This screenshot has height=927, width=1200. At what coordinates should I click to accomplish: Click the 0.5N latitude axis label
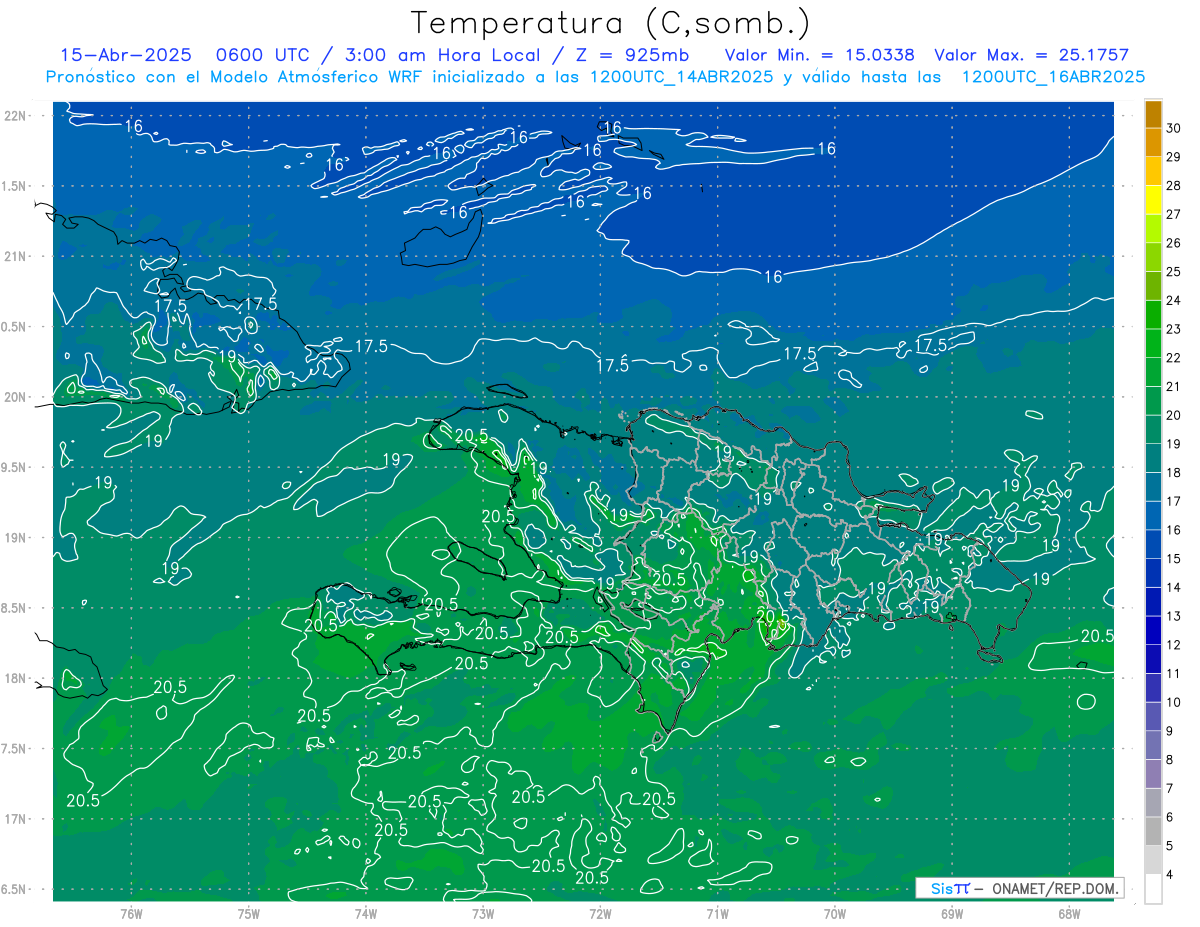point(15,327)
